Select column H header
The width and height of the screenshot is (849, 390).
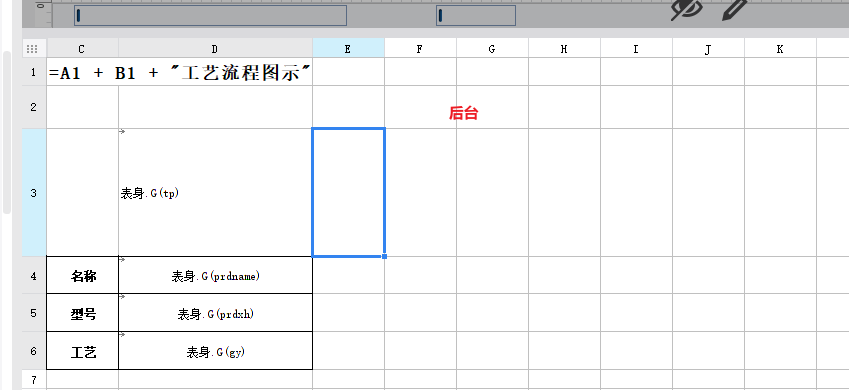pyautogui.click(x=565, y=49)
